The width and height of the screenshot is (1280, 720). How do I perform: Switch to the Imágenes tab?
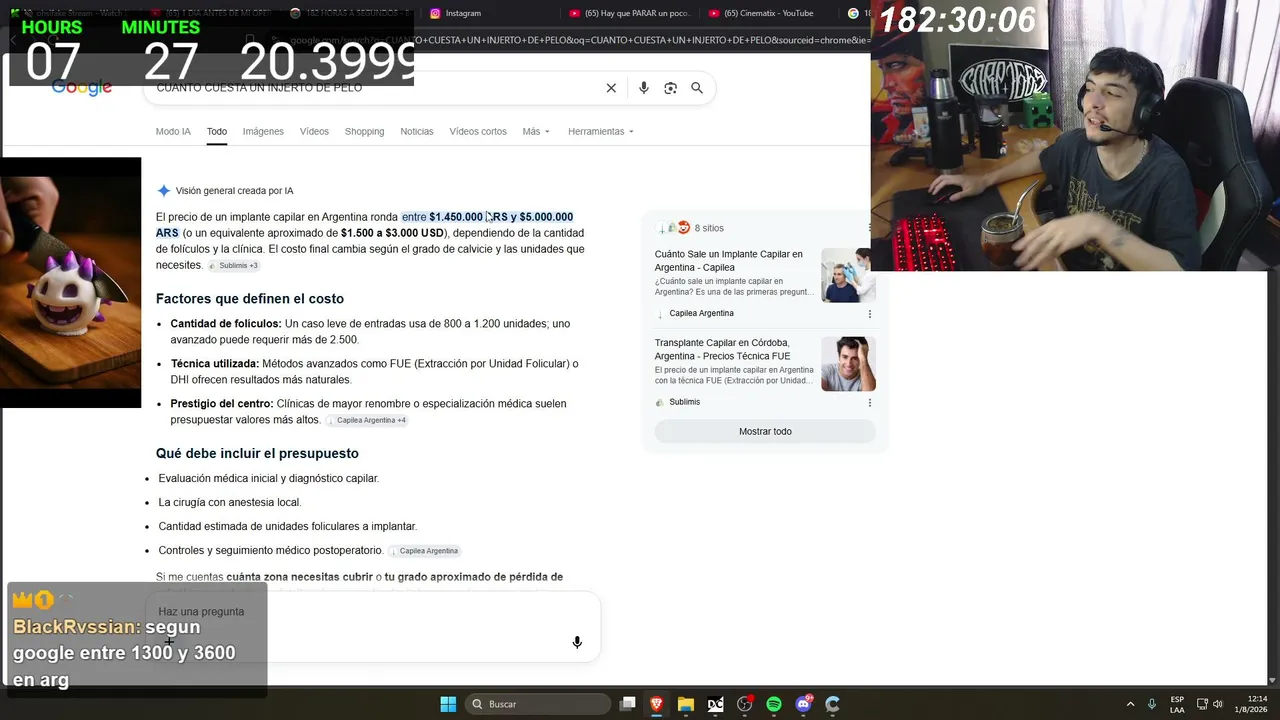coord(263,132)
